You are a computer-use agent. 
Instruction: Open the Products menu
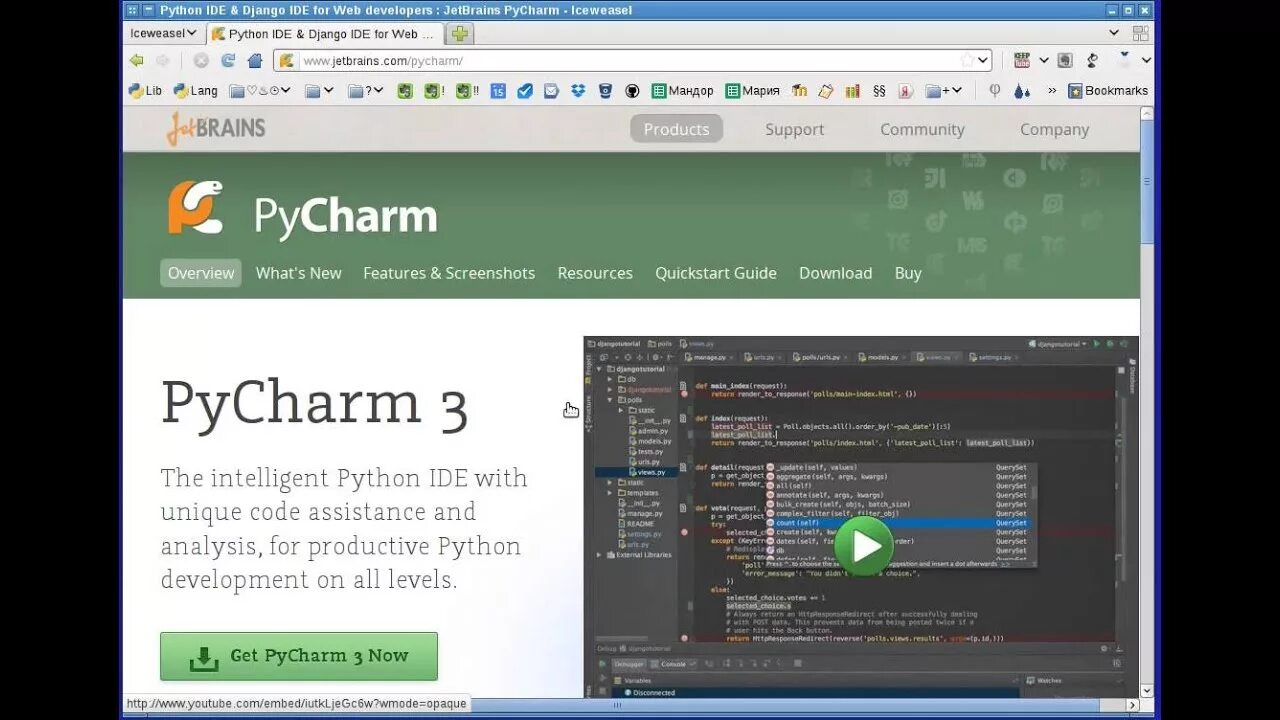676,129
